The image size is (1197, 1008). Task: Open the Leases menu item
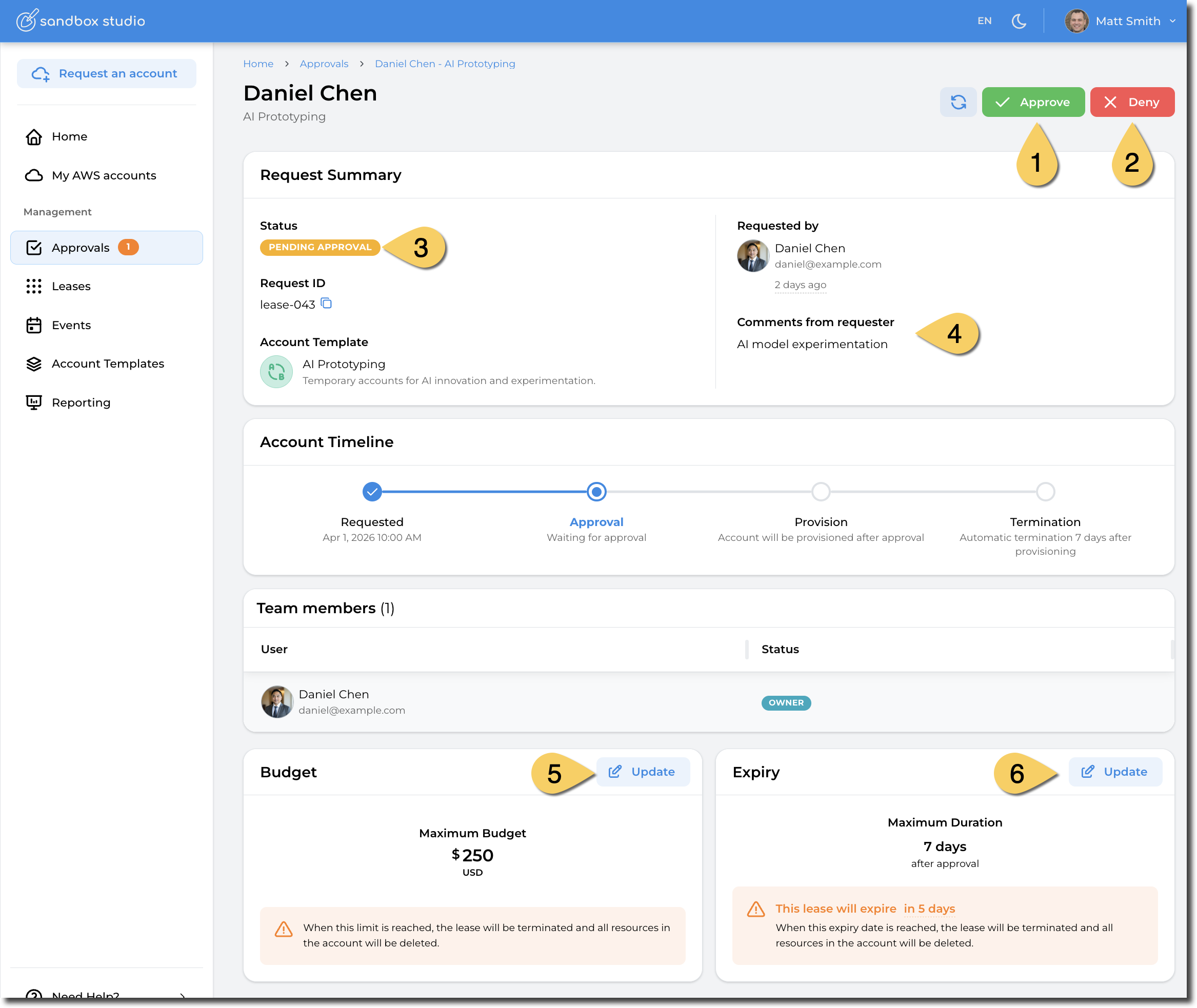tap(71, 286)
